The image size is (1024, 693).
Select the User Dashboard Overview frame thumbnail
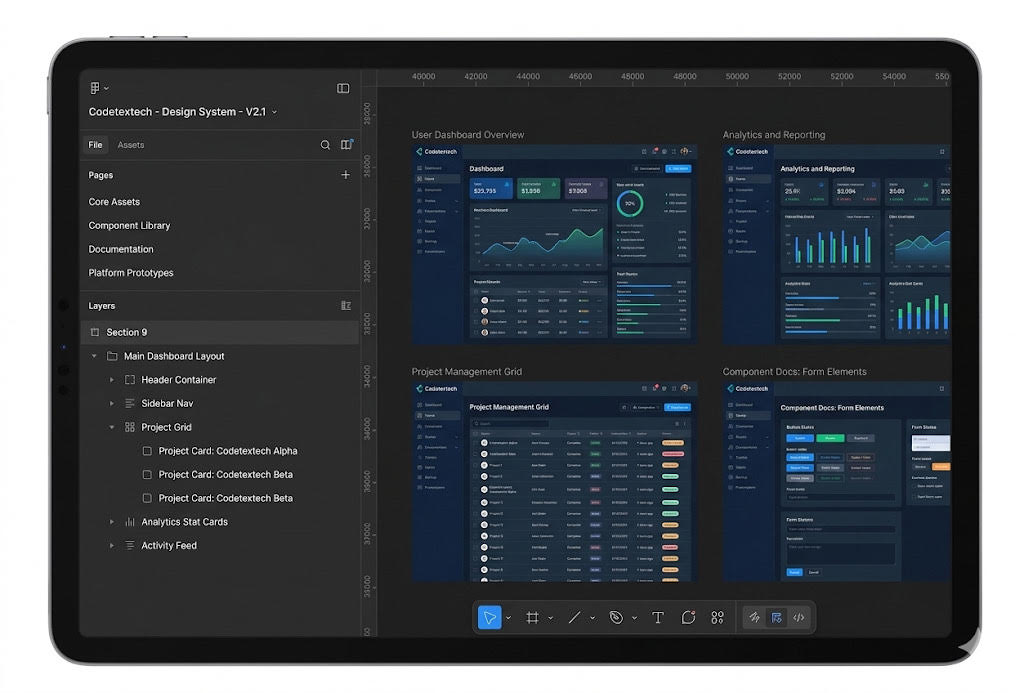click(x=554, y=244)
